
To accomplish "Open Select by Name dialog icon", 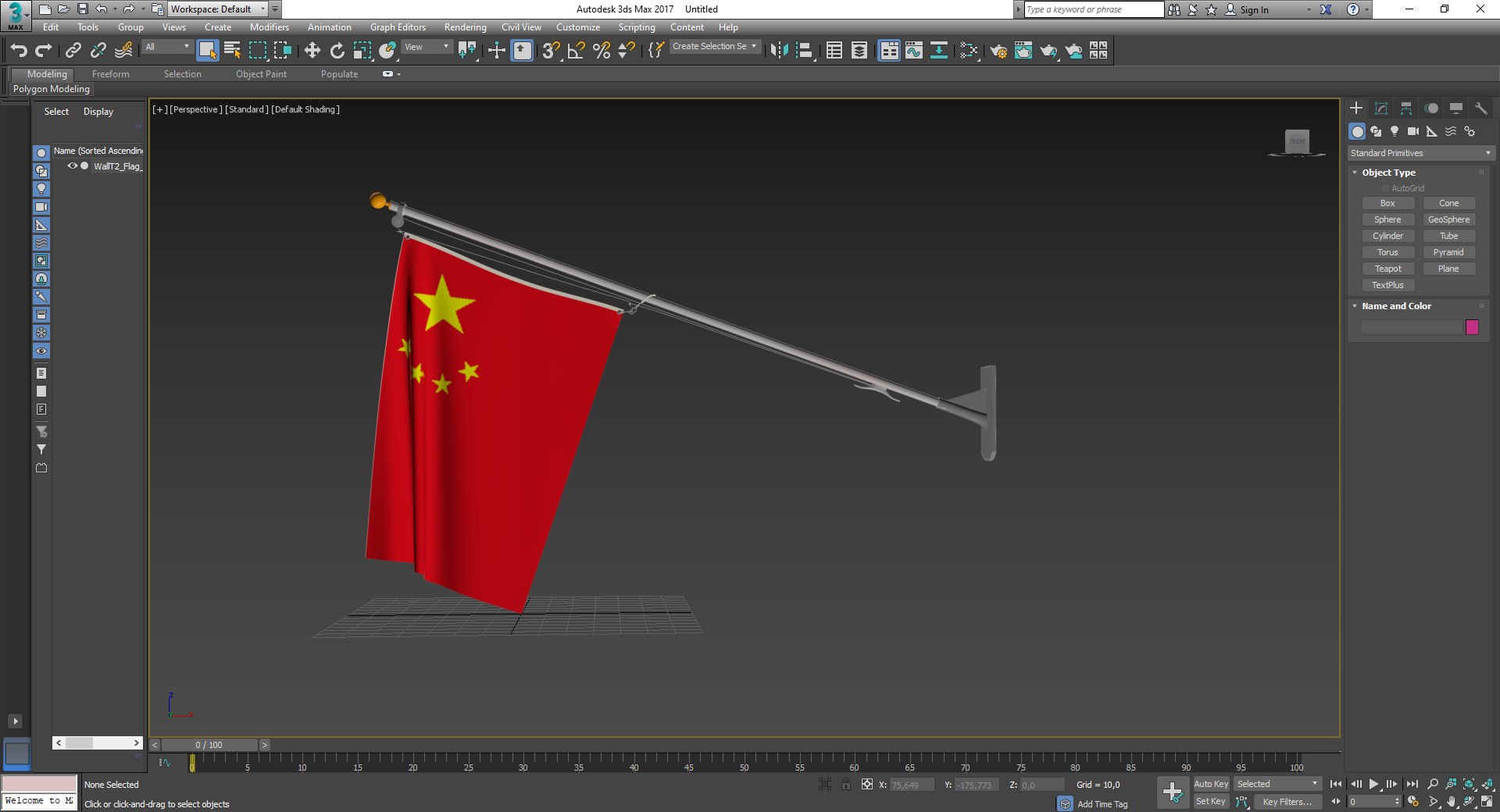I will pos(232,50).
